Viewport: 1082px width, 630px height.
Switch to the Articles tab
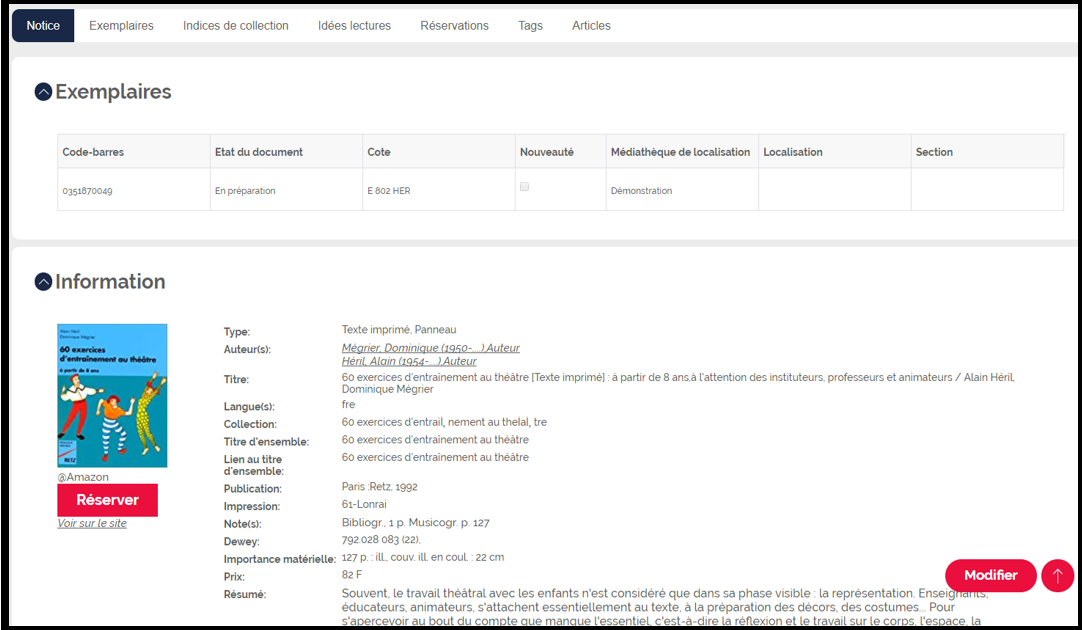point(591,26)
